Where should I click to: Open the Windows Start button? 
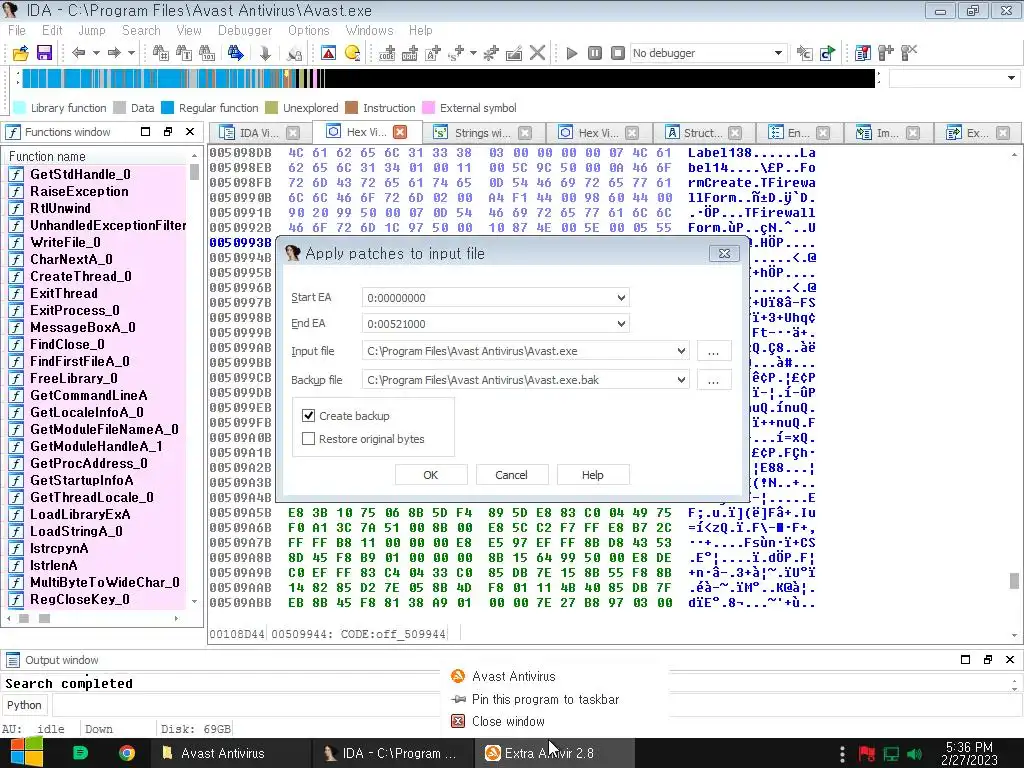25,753
